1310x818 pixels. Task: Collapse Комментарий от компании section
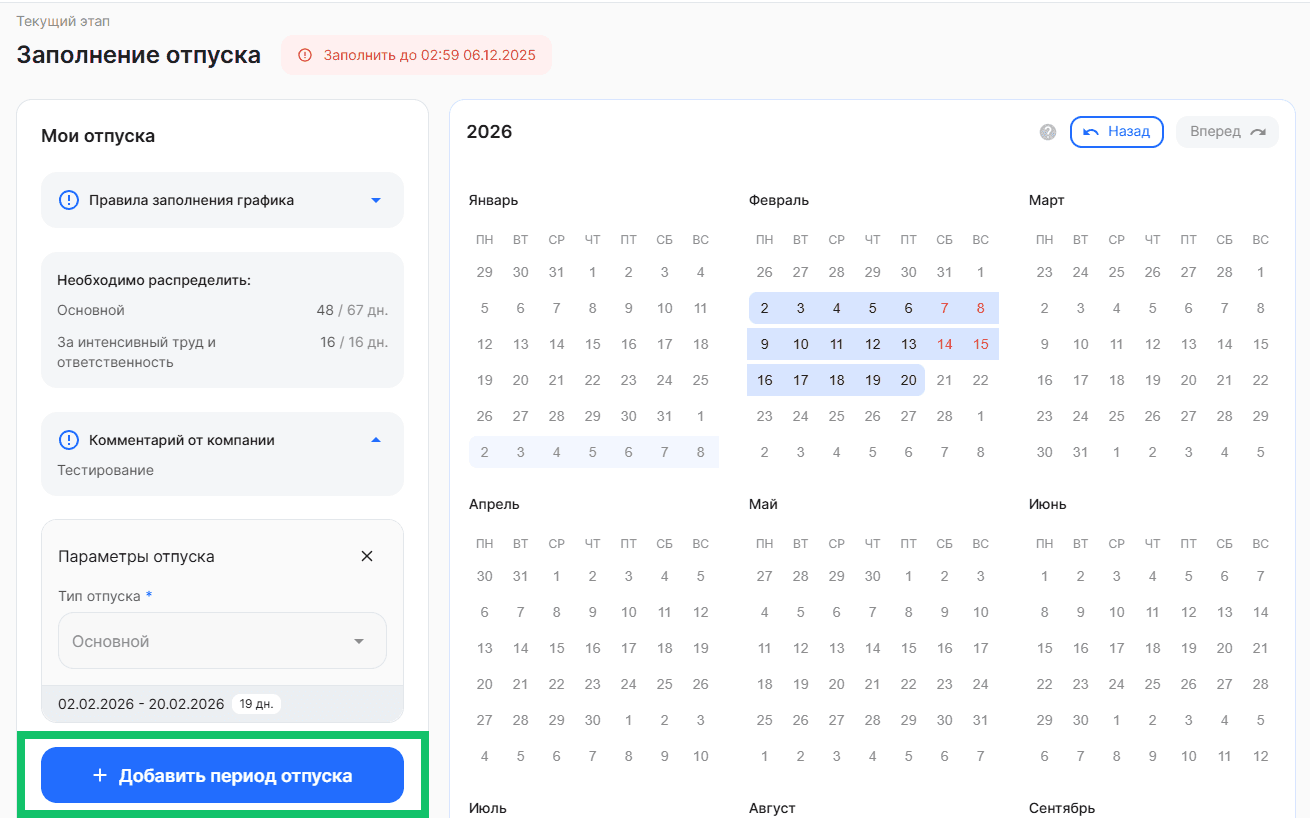(376, 440)
